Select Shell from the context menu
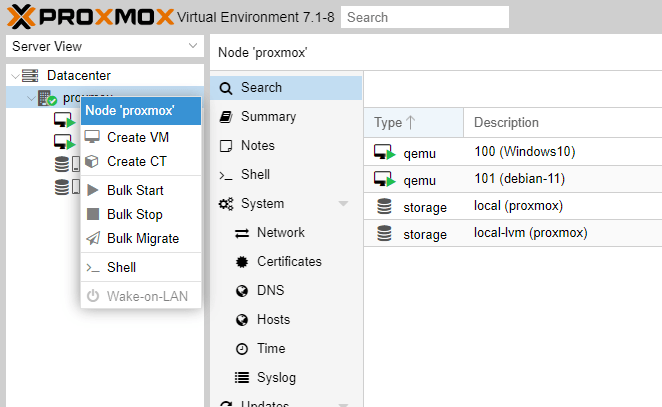 (121, 267)
